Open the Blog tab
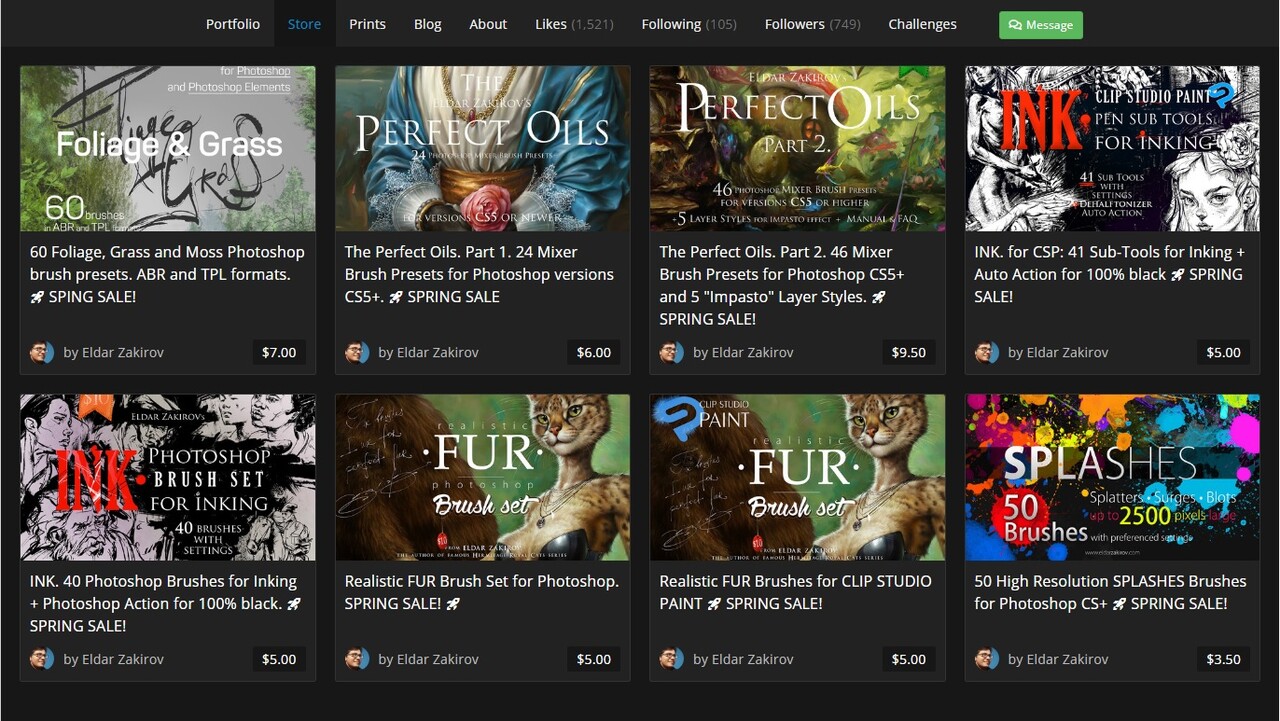This screenshot has width=1280, height=721. click(x=427, y=24)
